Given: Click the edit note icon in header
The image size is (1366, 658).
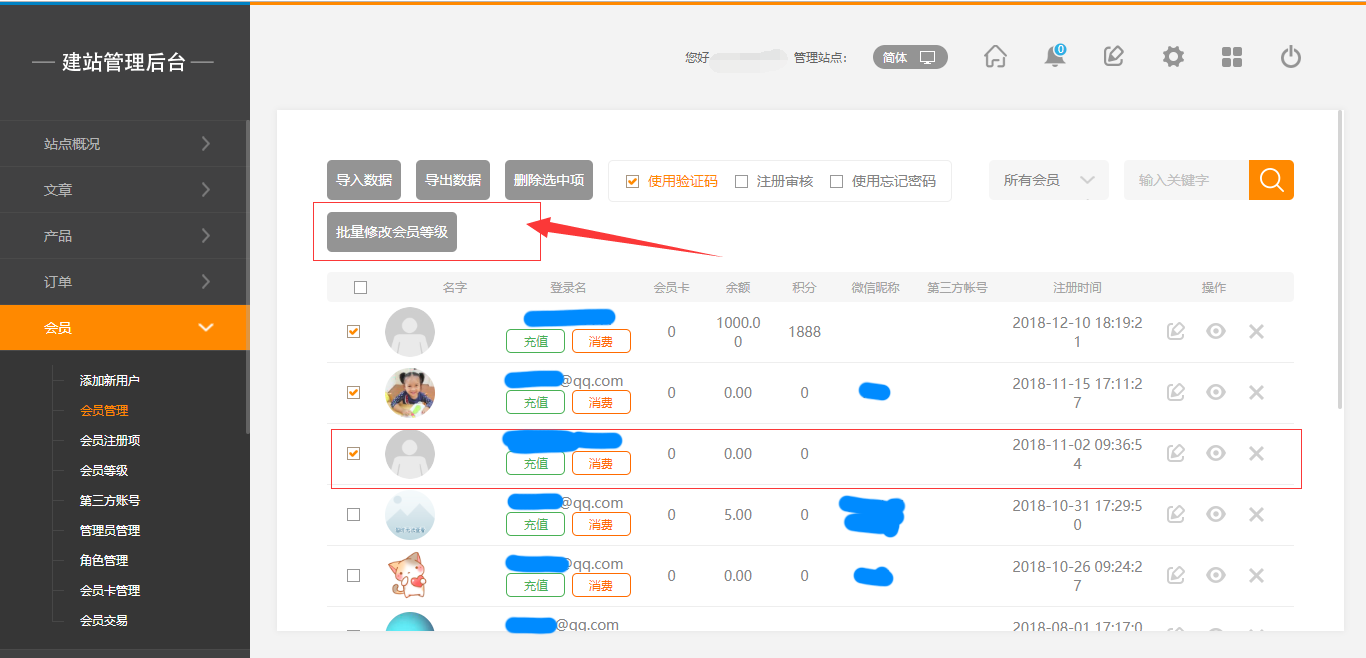Looking at the screenshot, I should coord(1113,57).
